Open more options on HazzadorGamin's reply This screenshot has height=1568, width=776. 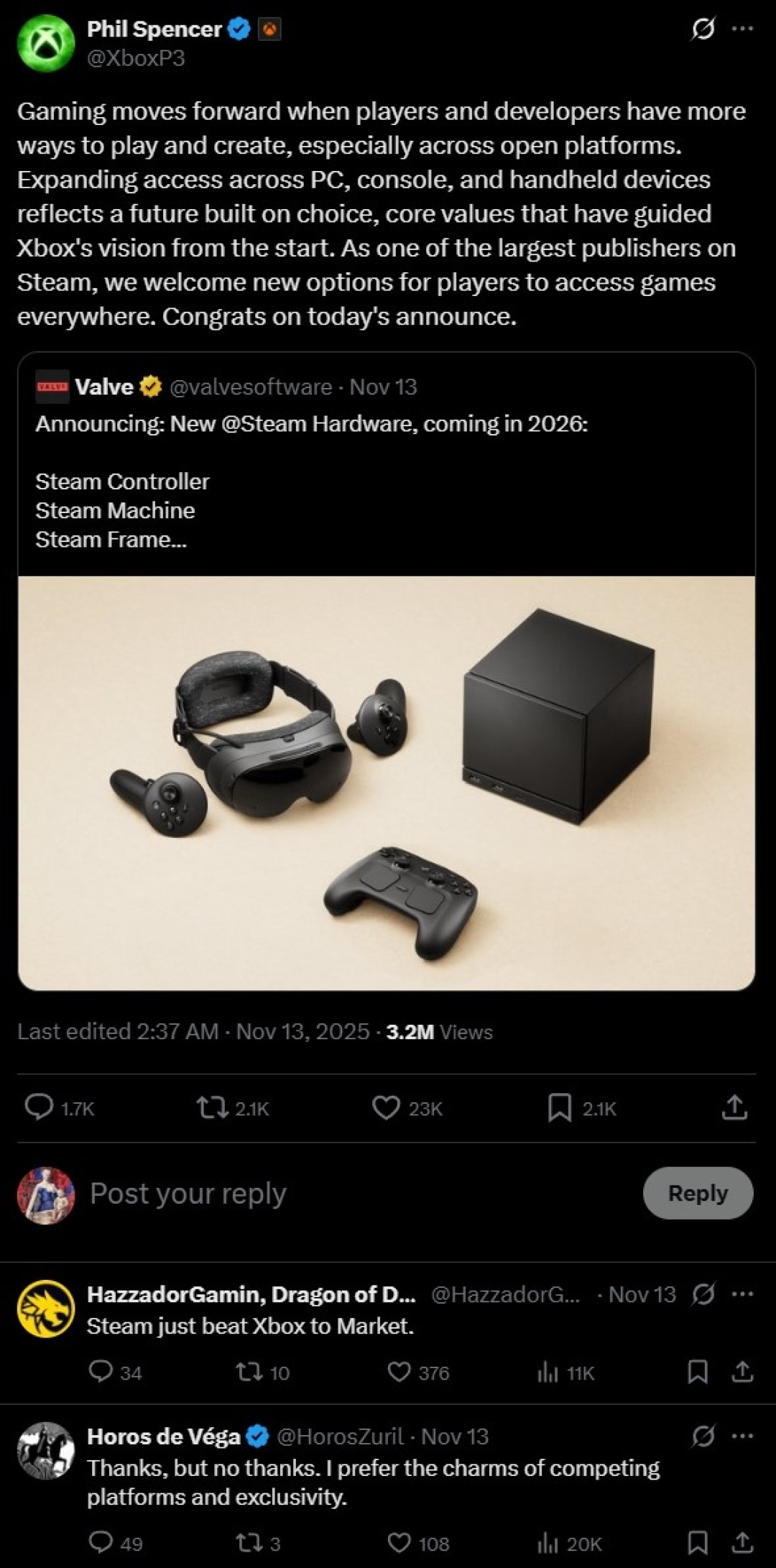tap(742, 1294)
